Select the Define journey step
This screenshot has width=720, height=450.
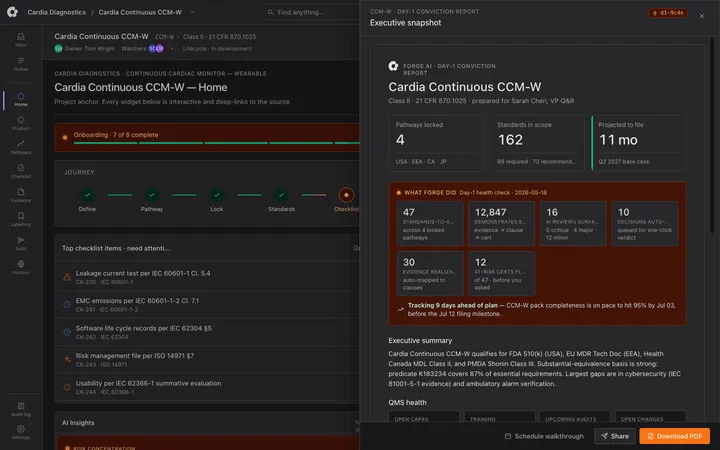87,199
